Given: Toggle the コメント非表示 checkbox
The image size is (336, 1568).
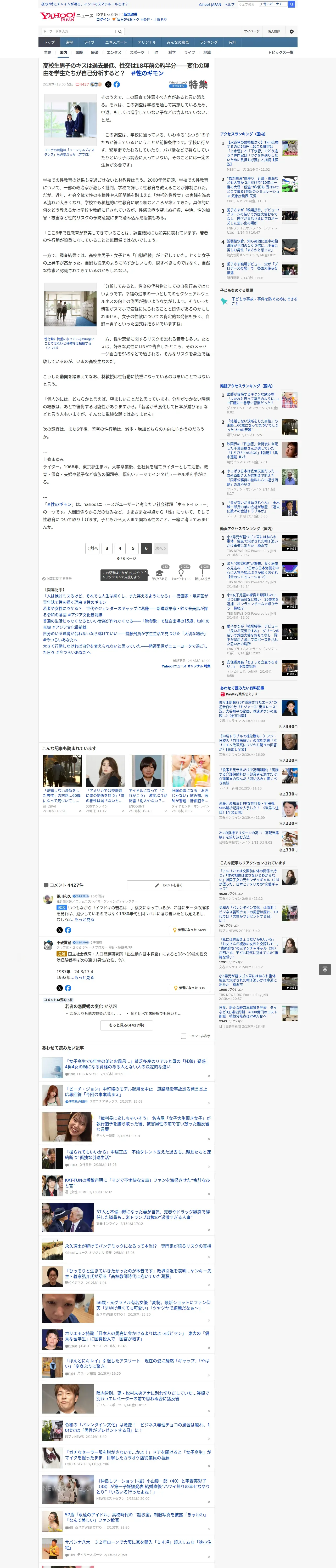Looking at the screenshot, I should [183, 1036].
